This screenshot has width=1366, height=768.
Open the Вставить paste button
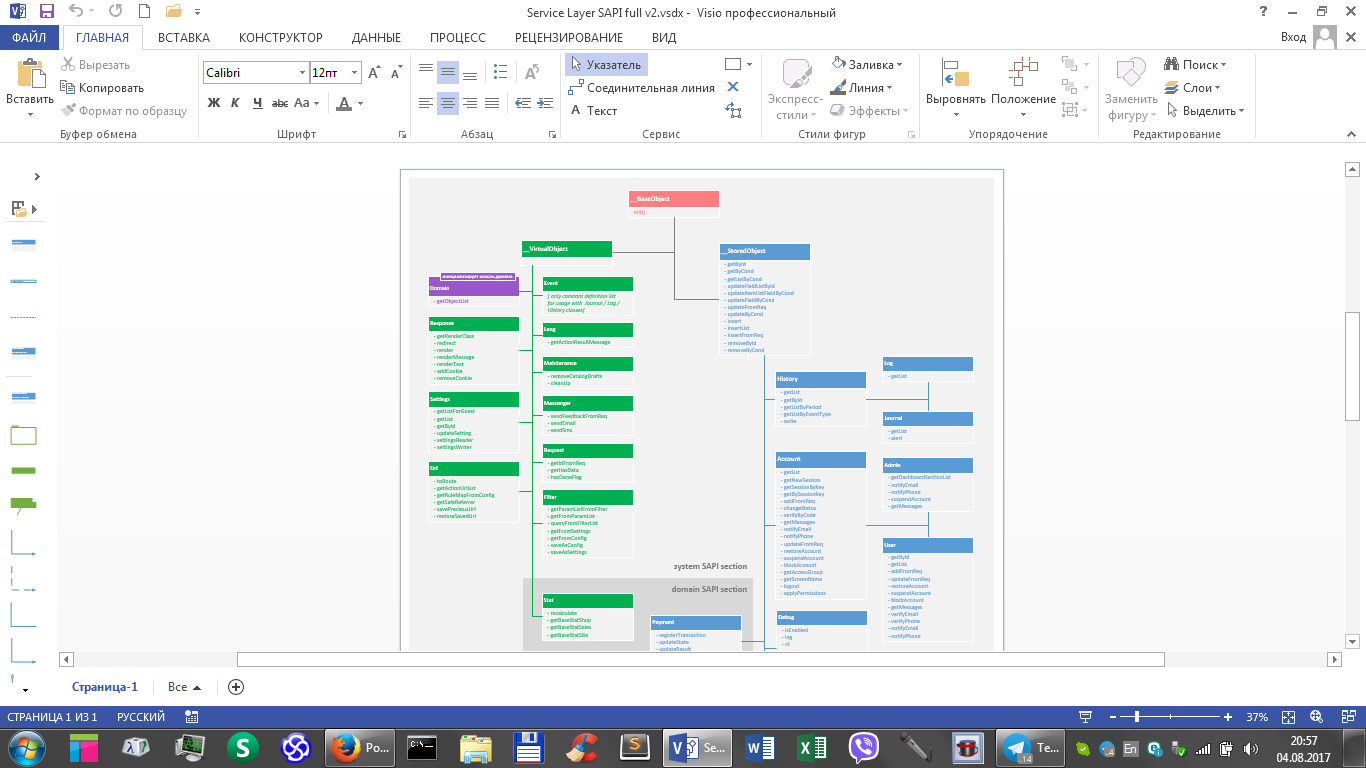coord(30,87)
